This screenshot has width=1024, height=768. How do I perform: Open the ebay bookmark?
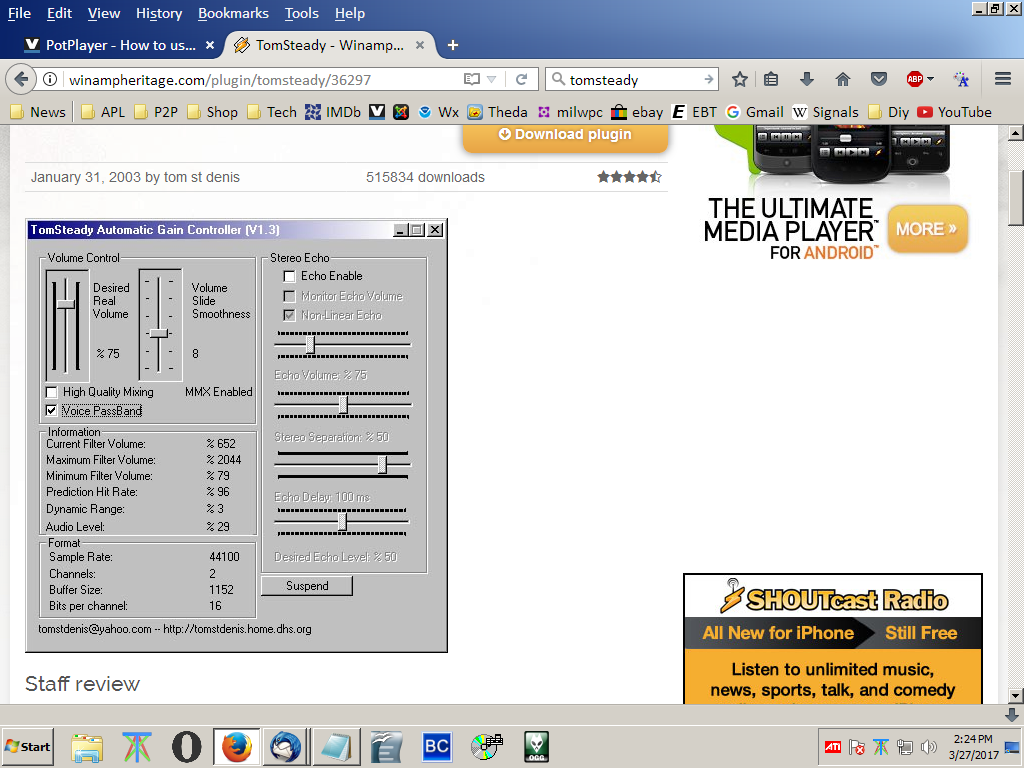[637, 112]
